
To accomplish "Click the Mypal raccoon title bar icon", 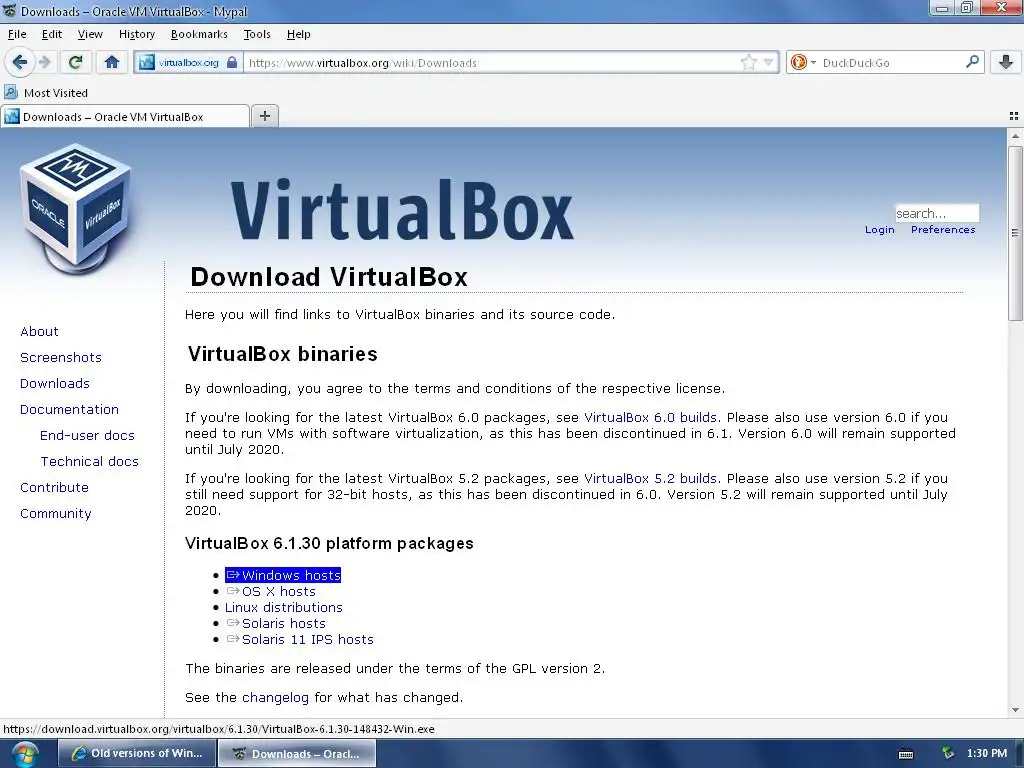I will click(x=9, y=10).
